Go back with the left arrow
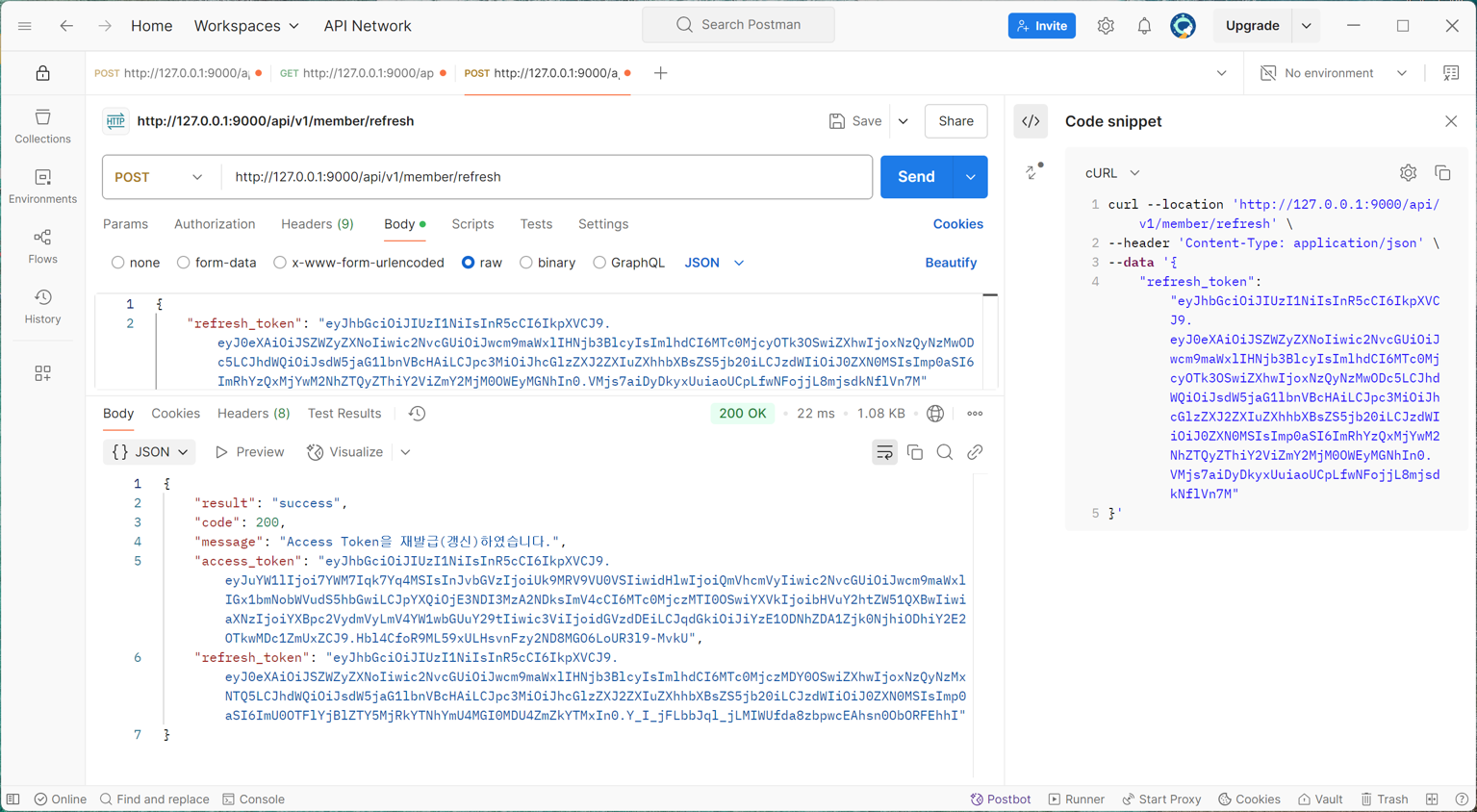The height and width of the screenshot is (812, 1477). click(x=66, y=26)
